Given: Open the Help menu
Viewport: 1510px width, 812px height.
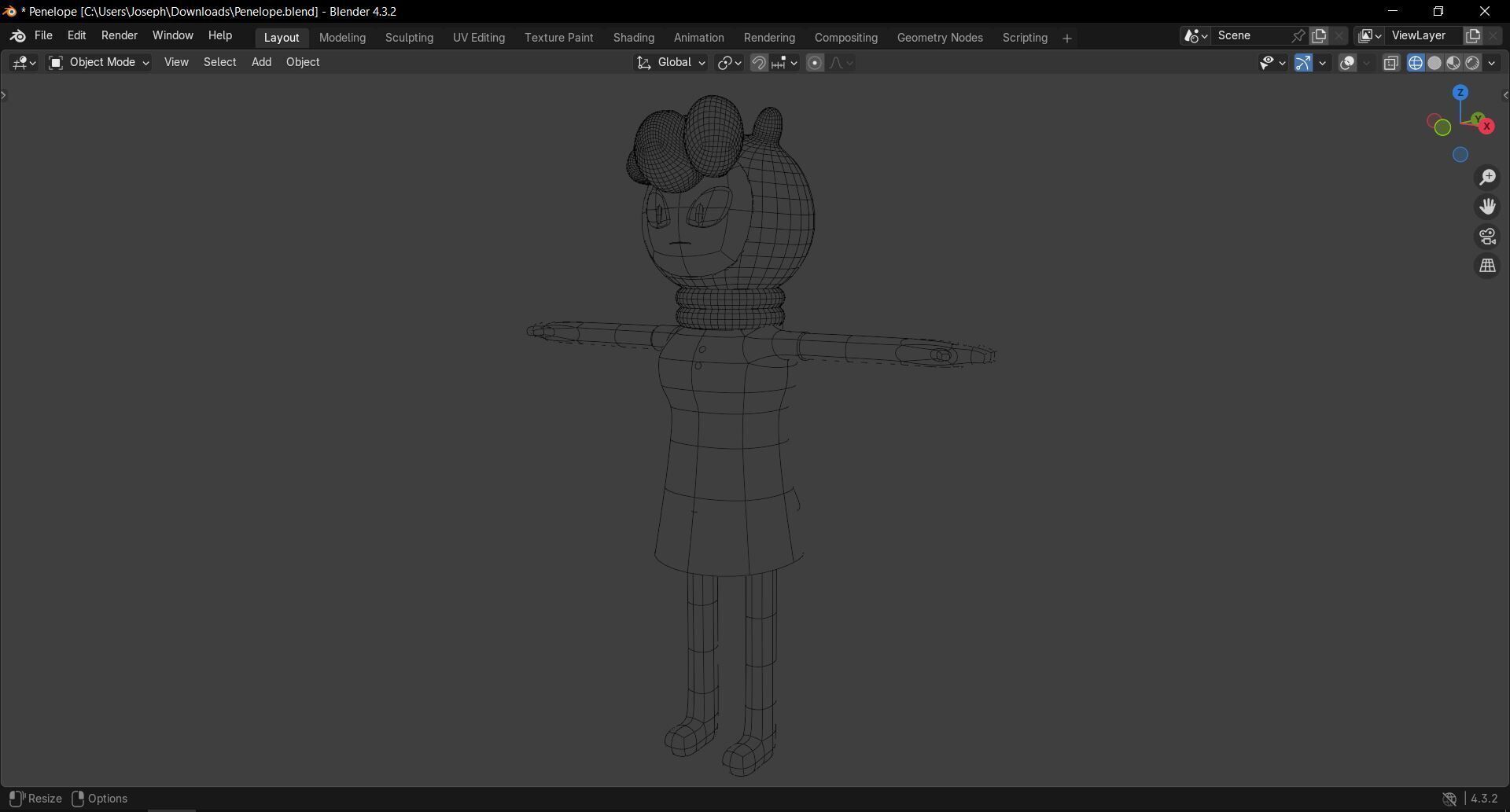Looking at the screenshot, I should pos(220,36).
